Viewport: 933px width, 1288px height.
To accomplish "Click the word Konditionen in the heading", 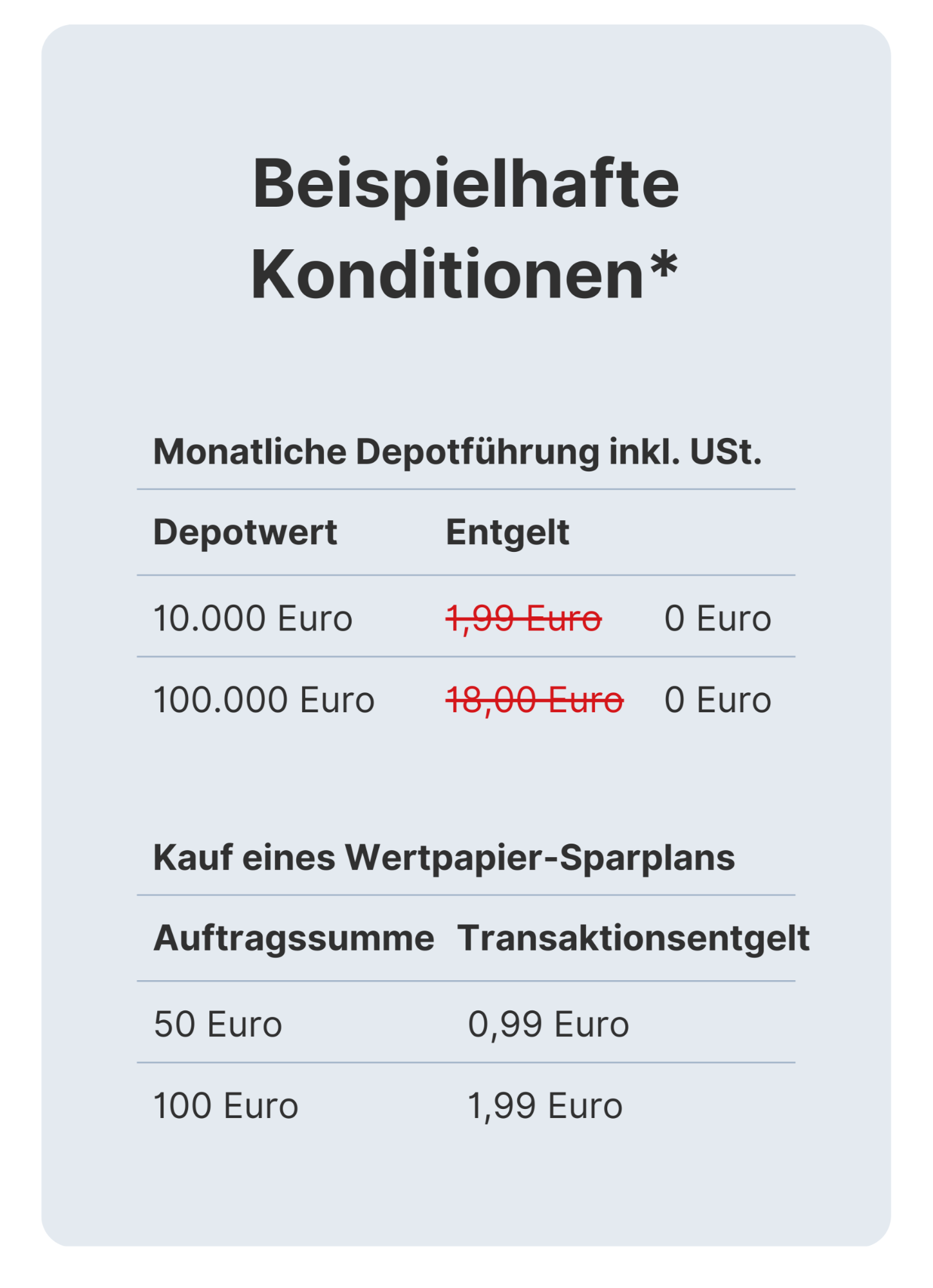I will click(448, 276).
